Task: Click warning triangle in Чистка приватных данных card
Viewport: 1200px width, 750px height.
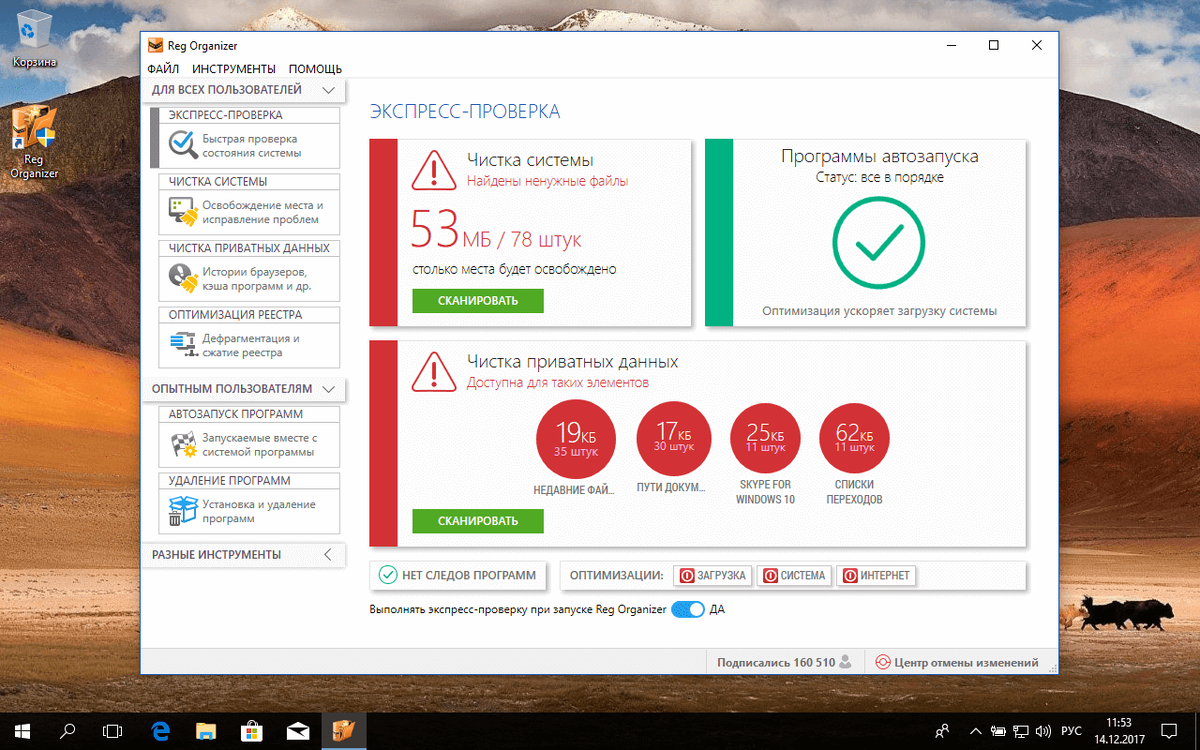Action: (433, 371)
